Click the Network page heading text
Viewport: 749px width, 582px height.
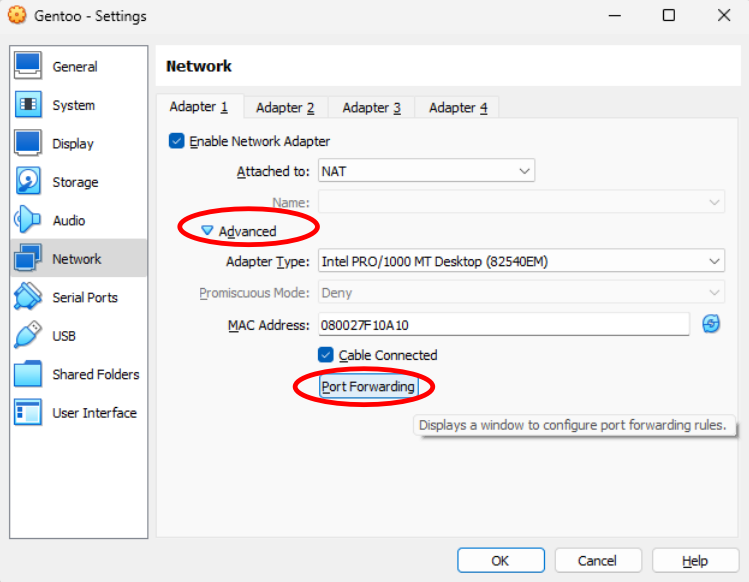point(199,66)
